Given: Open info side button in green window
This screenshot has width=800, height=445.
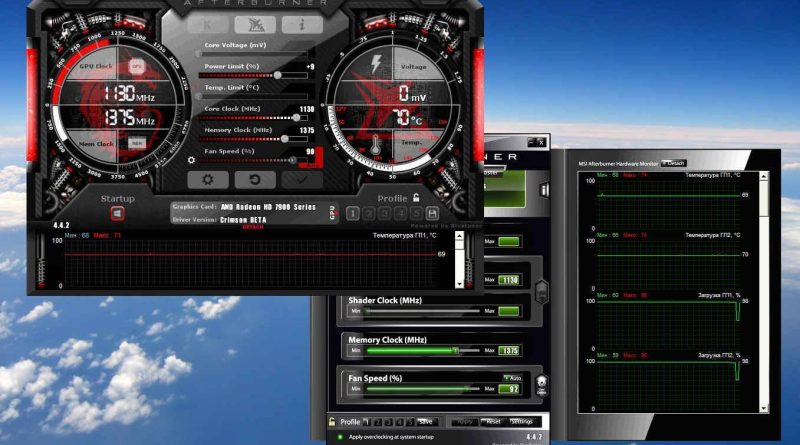Looking at the screenshot, I should 544,191.
